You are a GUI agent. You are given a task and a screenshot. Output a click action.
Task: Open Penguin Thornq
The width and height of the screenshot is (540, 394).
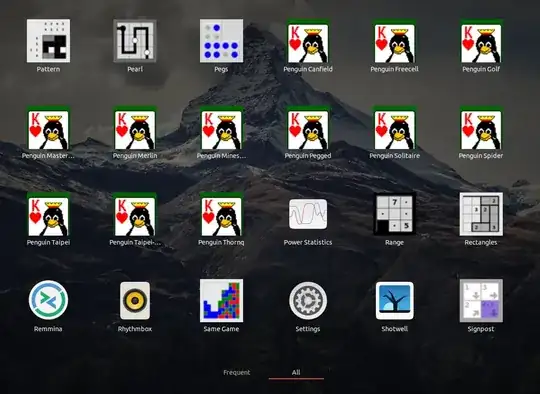(221, 214)
